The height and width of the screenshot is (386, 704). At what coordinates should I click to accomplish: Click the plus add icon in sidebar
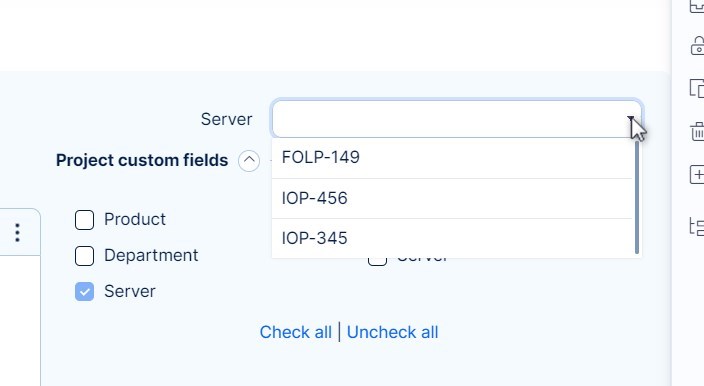697,175
